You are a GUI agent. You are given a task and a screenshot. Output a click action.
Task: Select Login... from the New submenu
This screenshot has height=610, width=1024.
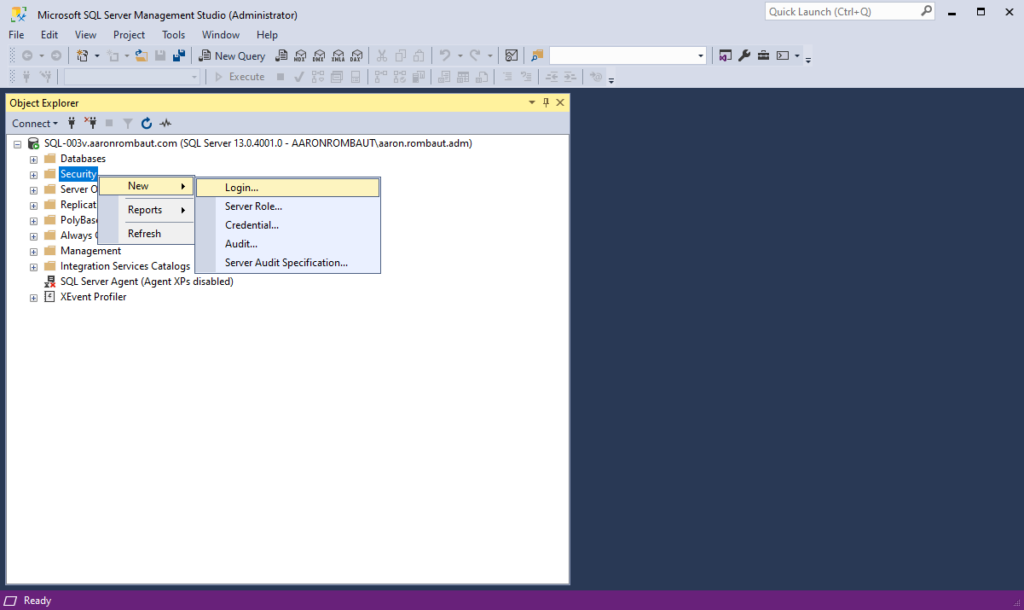click(x=242, y=187)
